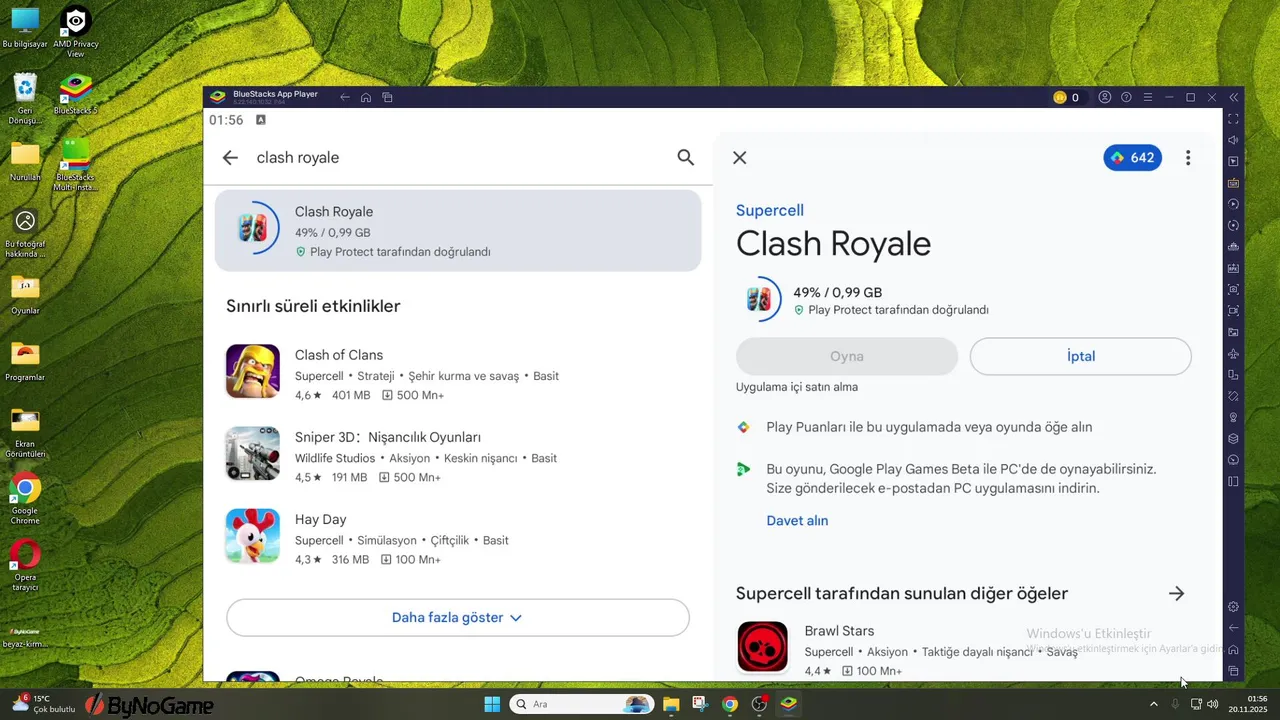Click the BlueStacks volume icon
The height and width of the screenshot is (720, 1280).
click(x=1233, y=140)
